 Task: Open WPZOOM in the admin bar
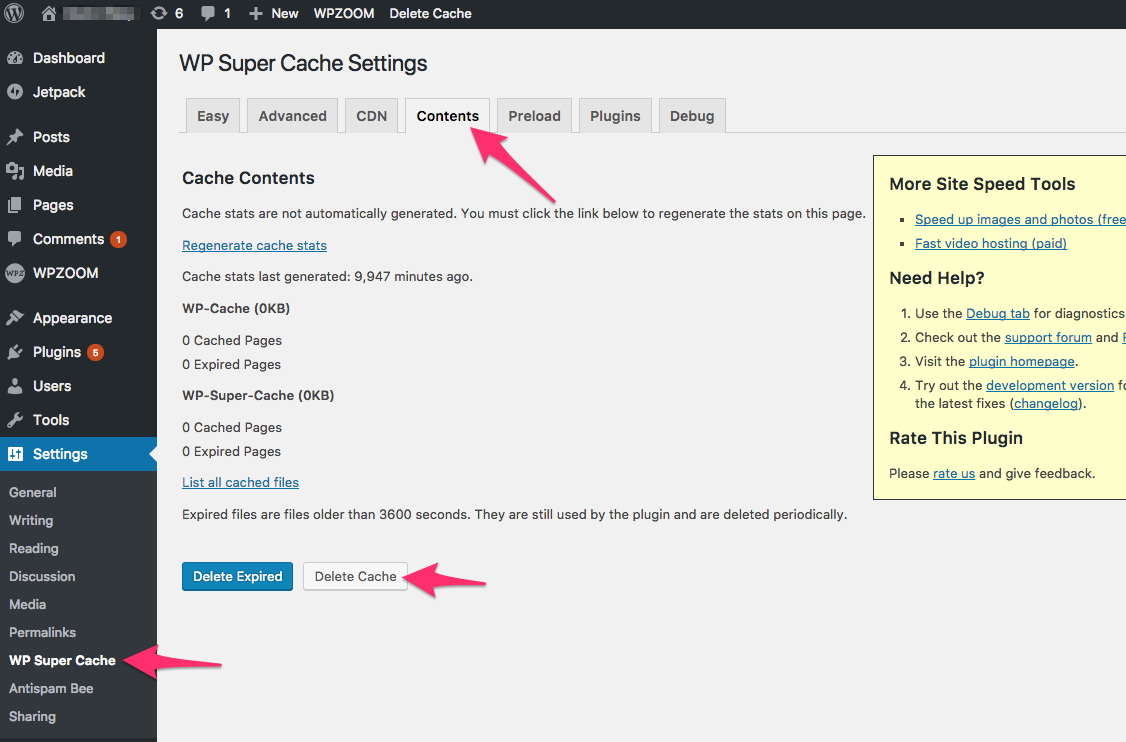click(344, 14)
